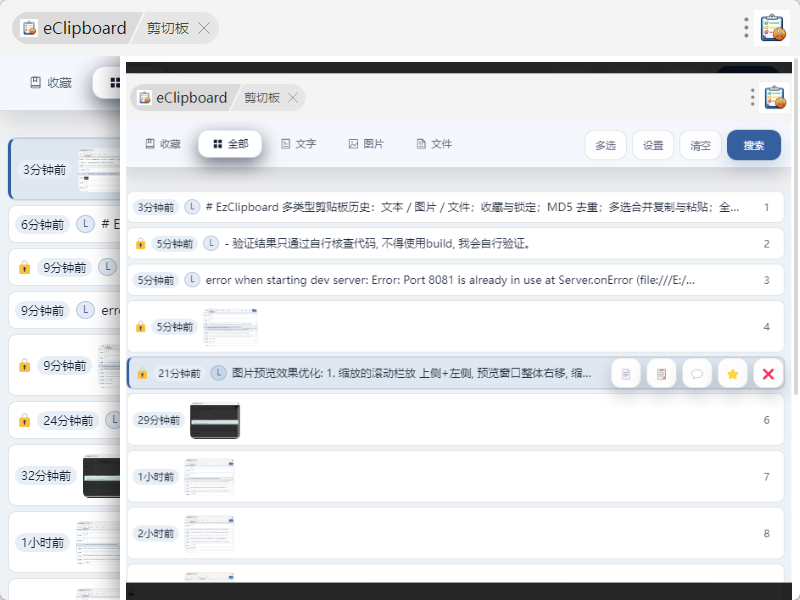The width and height of the screenshot is (800, 600).
Task: Switch to the inner '图片' tab
Action: point(366,144)
